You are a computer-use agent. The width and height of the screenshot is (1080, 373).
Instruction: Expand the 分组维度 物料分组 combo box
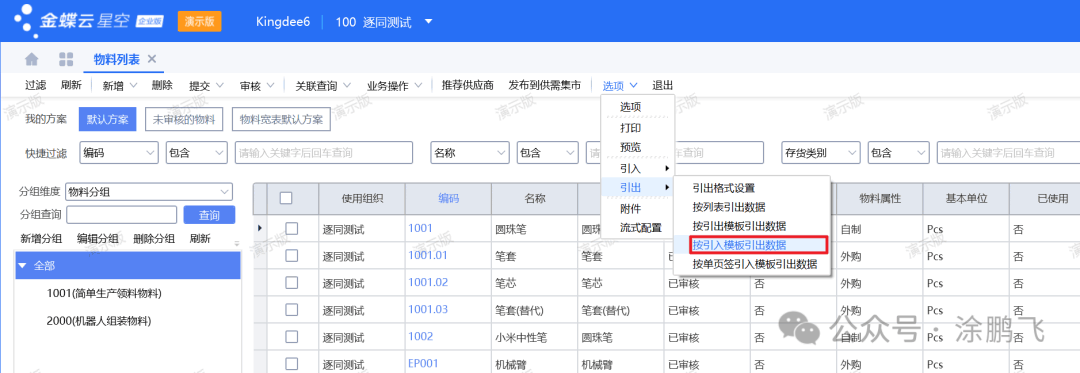[x=225, y=191]
